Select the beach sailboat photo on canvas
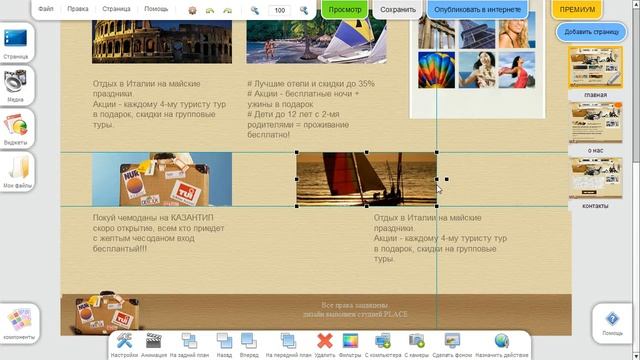Screen dimensions: 640x360 point(316,42)
